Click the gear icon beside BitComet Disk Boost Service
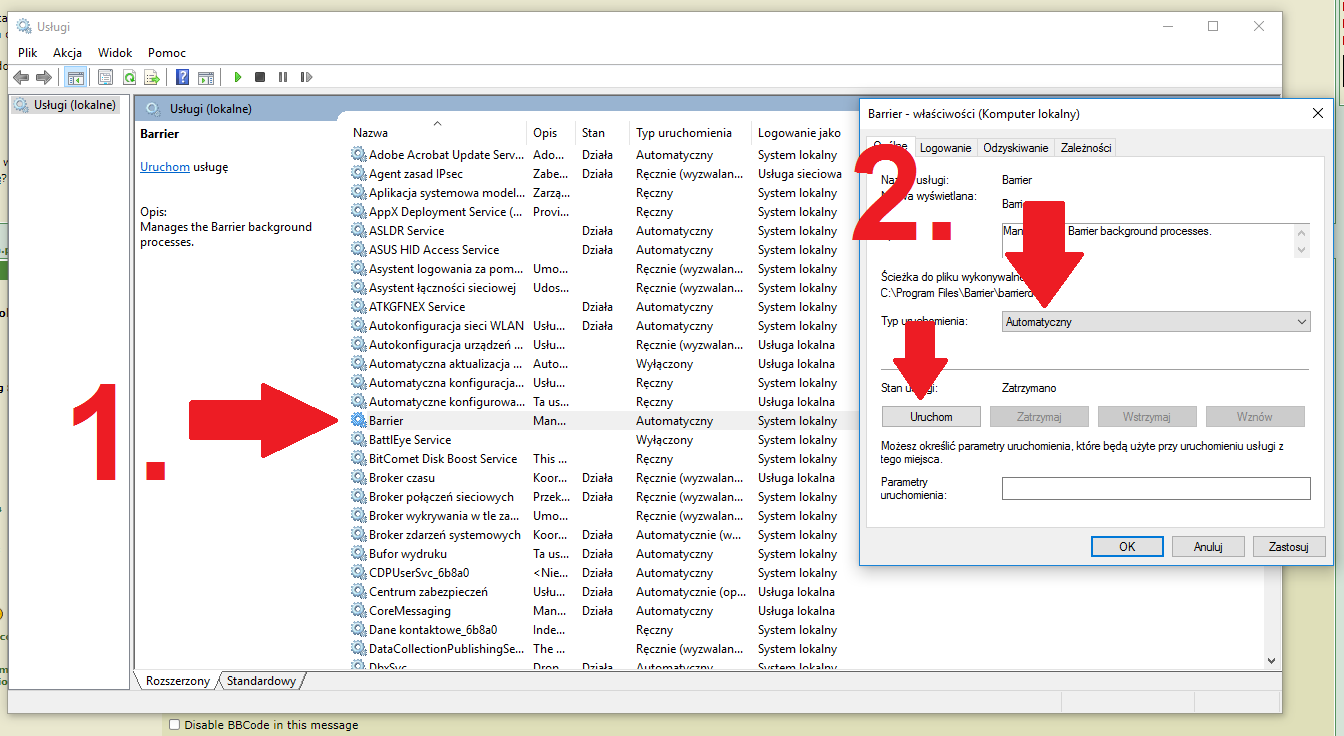This screenshot has width=1344, height=736. (359, 459)
